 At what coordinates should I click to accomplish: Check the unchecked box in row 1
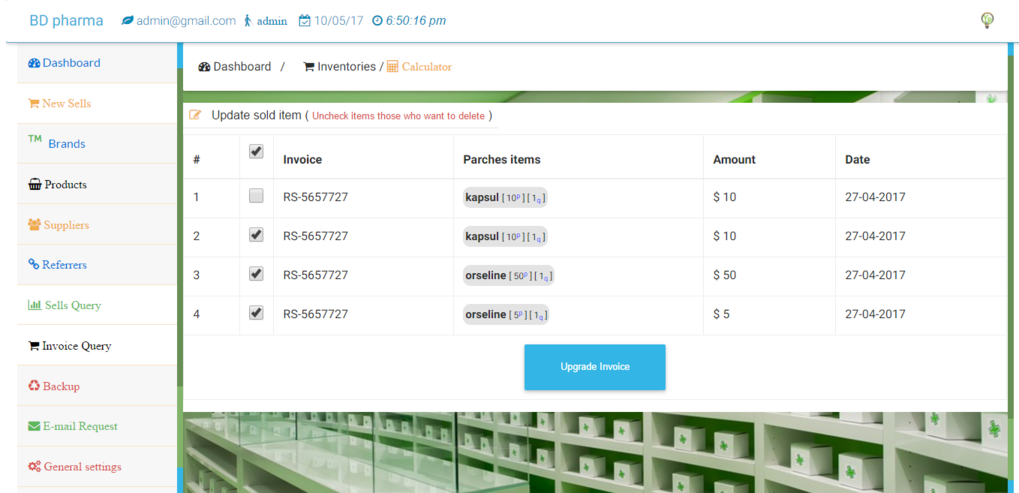click(256, 196)
